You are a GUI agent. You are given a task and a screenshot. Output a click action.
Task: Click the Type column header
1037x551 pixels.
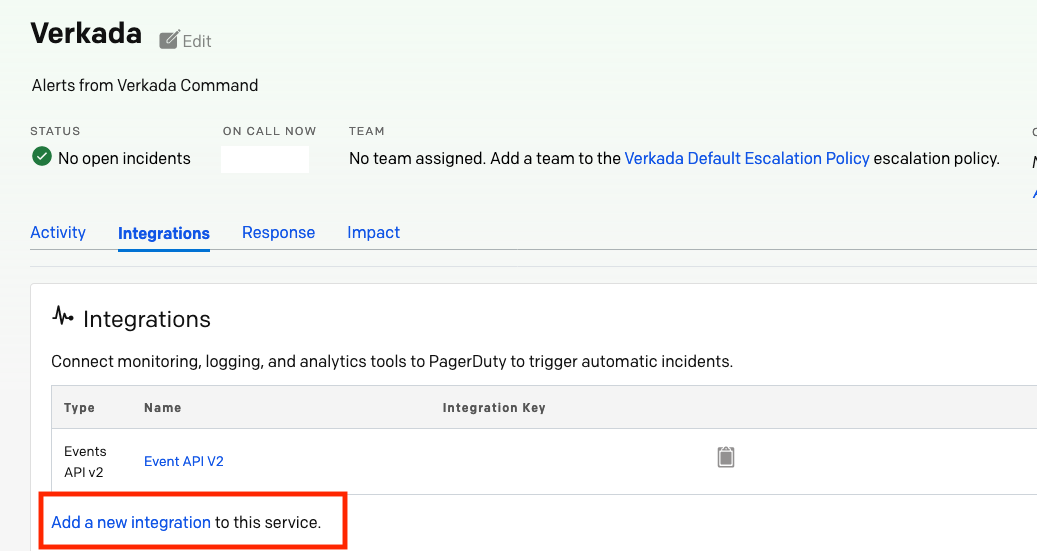click(x=79, y=407)
